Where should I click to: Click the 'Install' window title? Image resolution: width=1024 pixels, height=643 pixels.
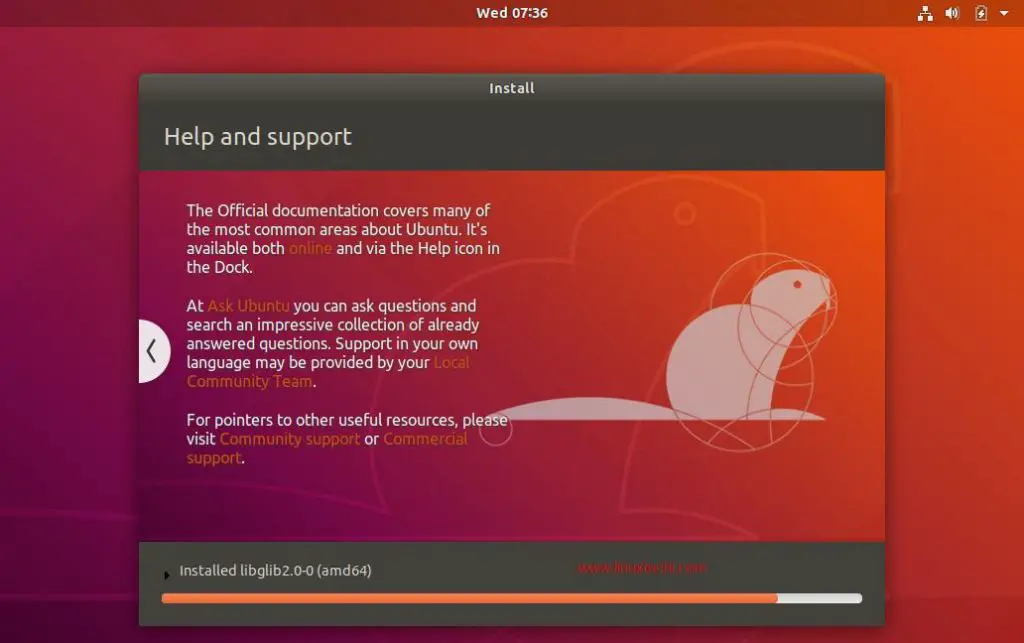click(512, 88)
